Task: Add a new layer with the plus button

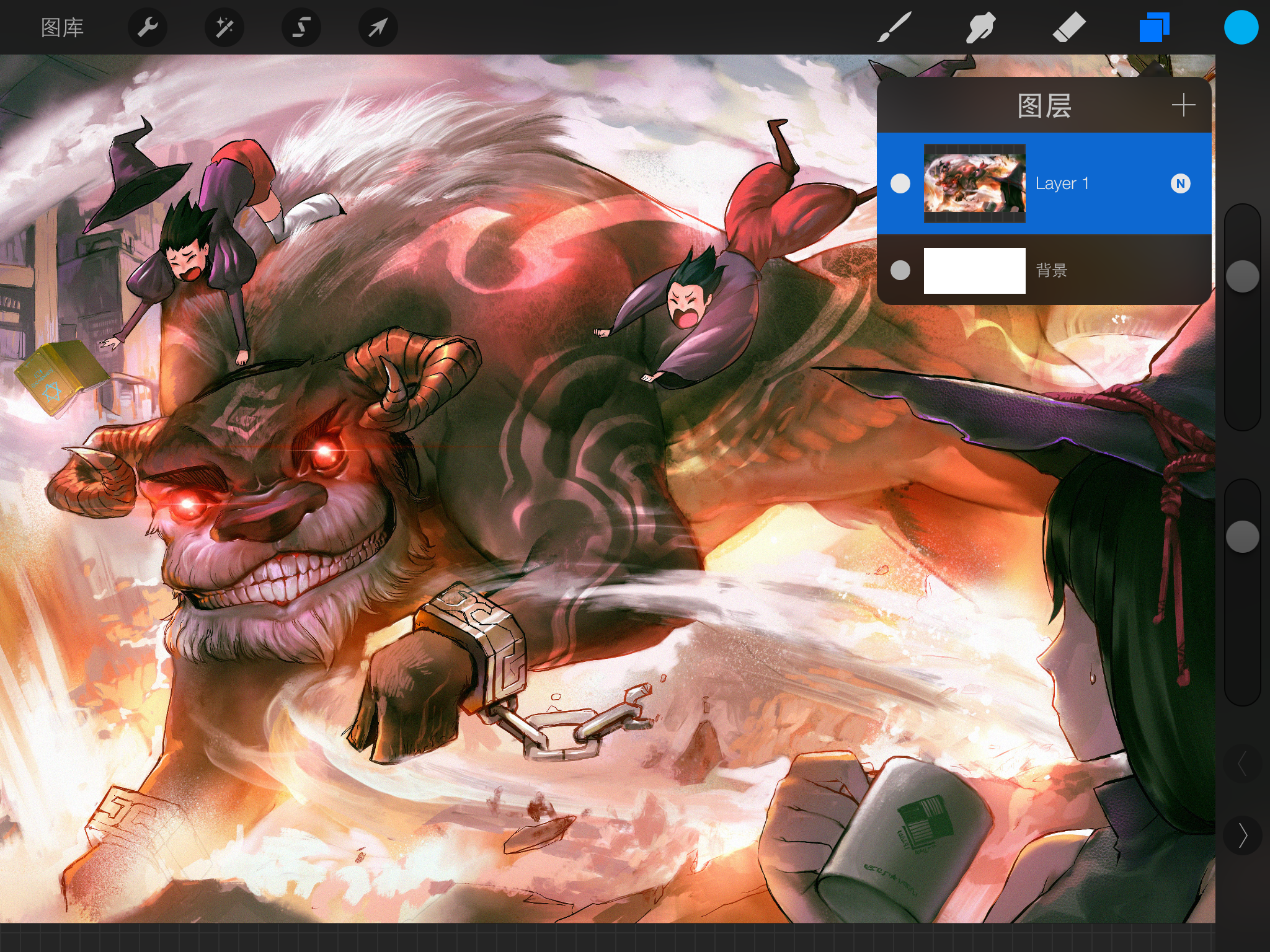Action: (1183, 105)
